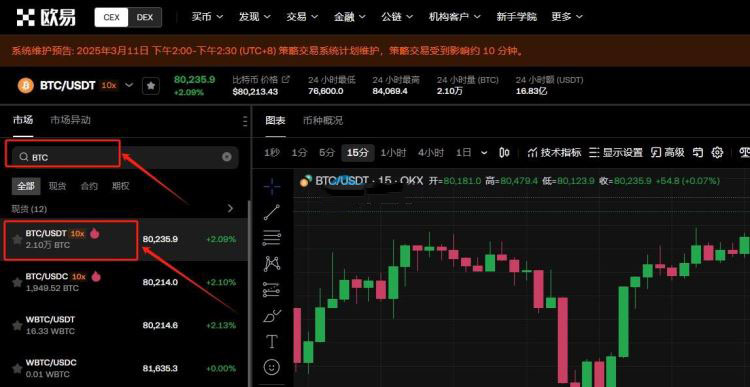Favorite BTC/USDT with header star button
Image resolution: width=750 pixels, height=387 pixels.
click(151, 86)
